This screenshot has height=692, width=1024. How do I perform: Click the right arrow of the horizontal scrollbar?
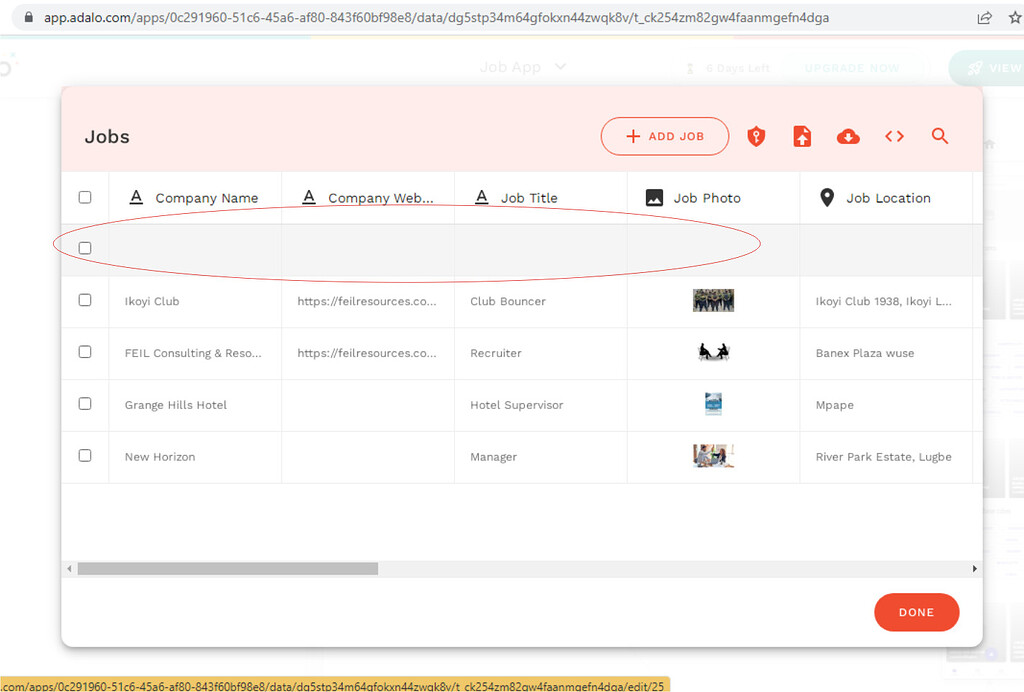click(x=975, y=568)
